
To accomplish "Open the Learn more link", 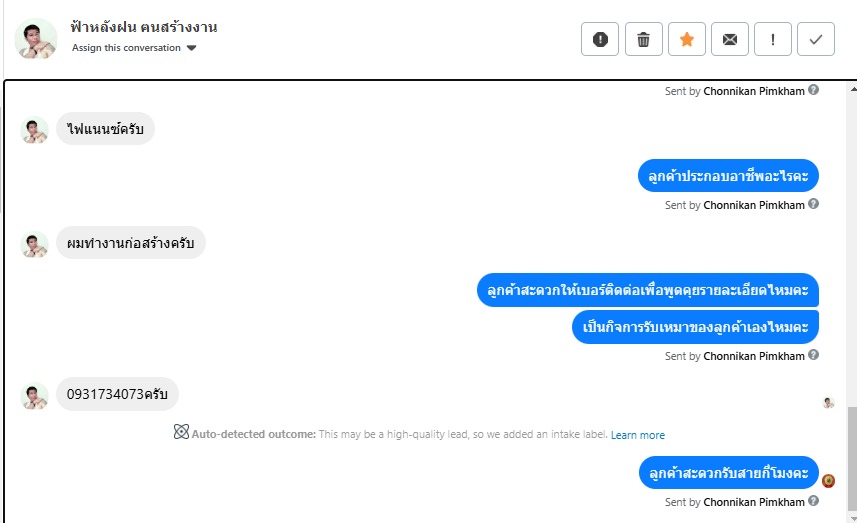I will [x=638, y=435].
